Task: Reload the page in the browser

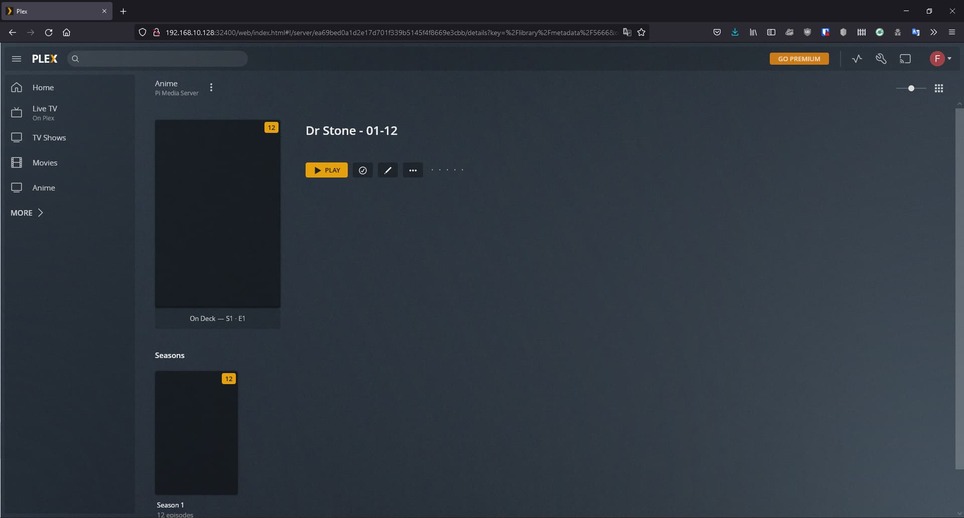Action: pos(49,33)
